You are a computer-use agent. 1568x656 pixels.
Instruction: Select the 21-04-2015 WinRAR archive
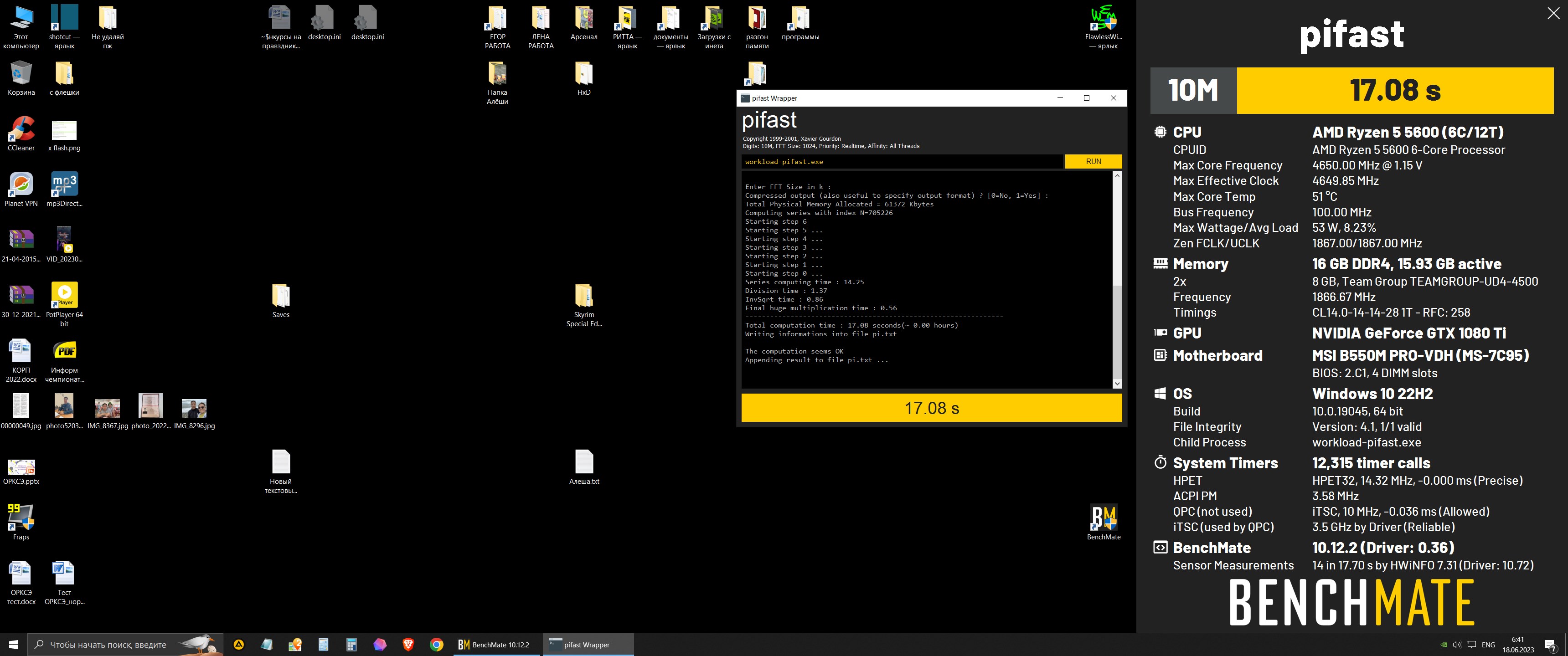pos(21,245)
